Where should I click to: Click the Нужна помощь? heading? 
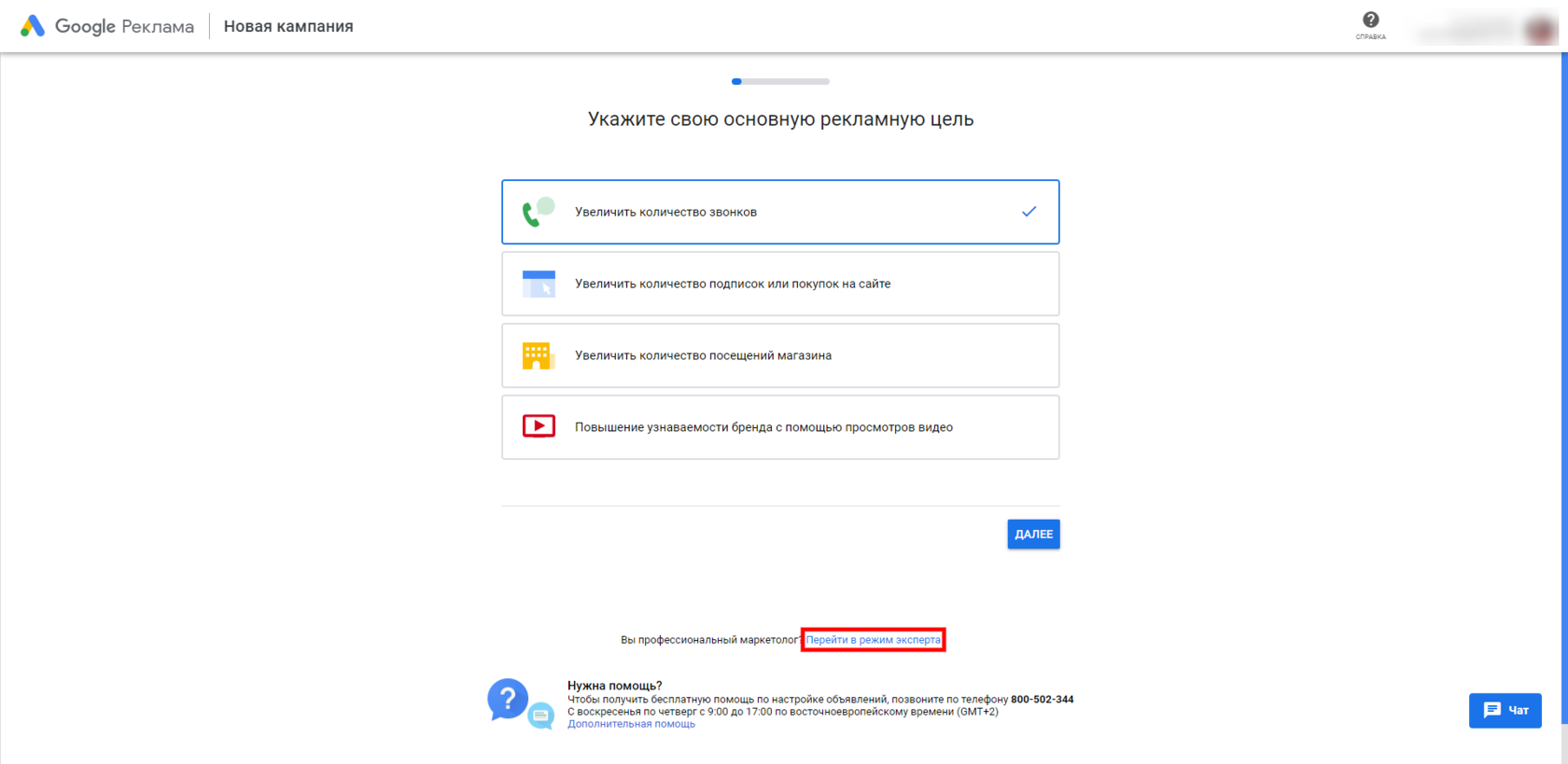coord(614,686)
